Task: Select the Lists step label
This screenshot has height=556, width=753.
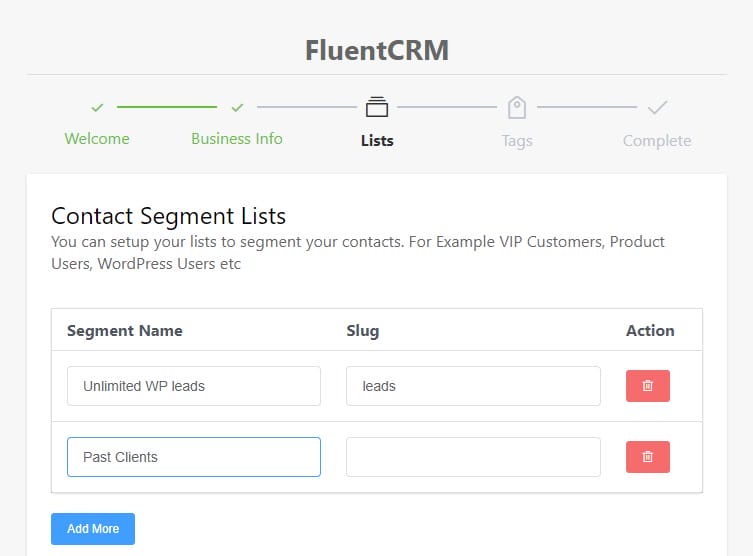Action: coord(377,141)
